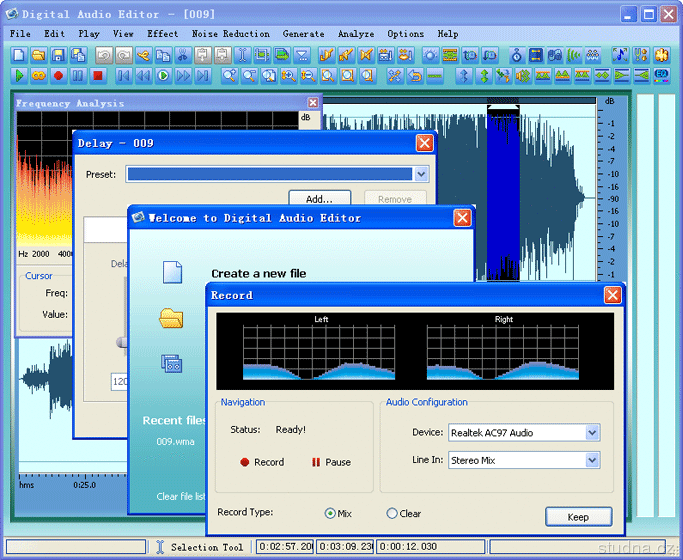Click the new document icon in Welcome dialog

tap(172, 272)
